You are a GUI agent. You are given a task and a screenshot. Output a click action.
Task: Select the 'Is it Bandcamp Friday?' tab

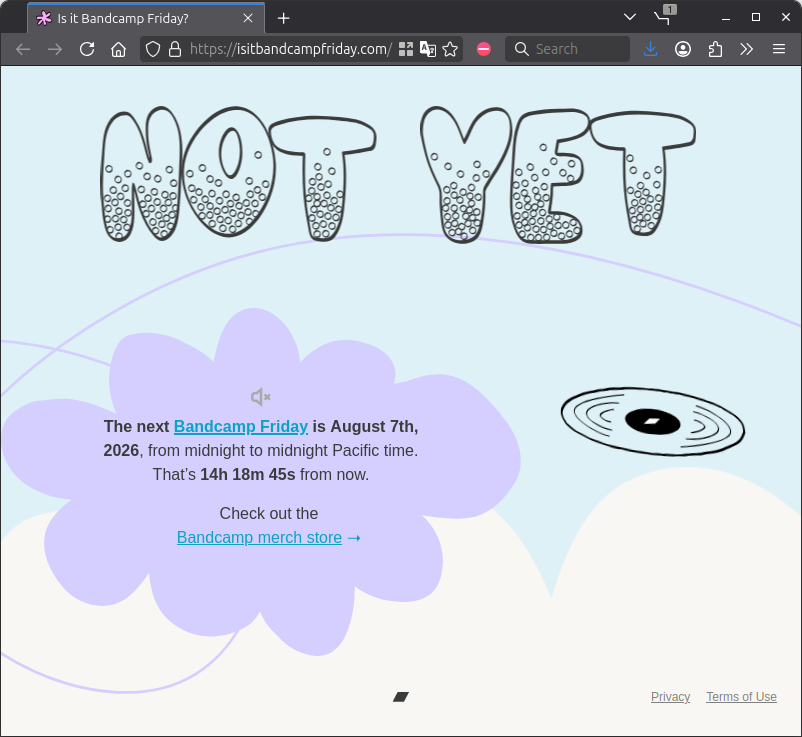click(146, 18)
